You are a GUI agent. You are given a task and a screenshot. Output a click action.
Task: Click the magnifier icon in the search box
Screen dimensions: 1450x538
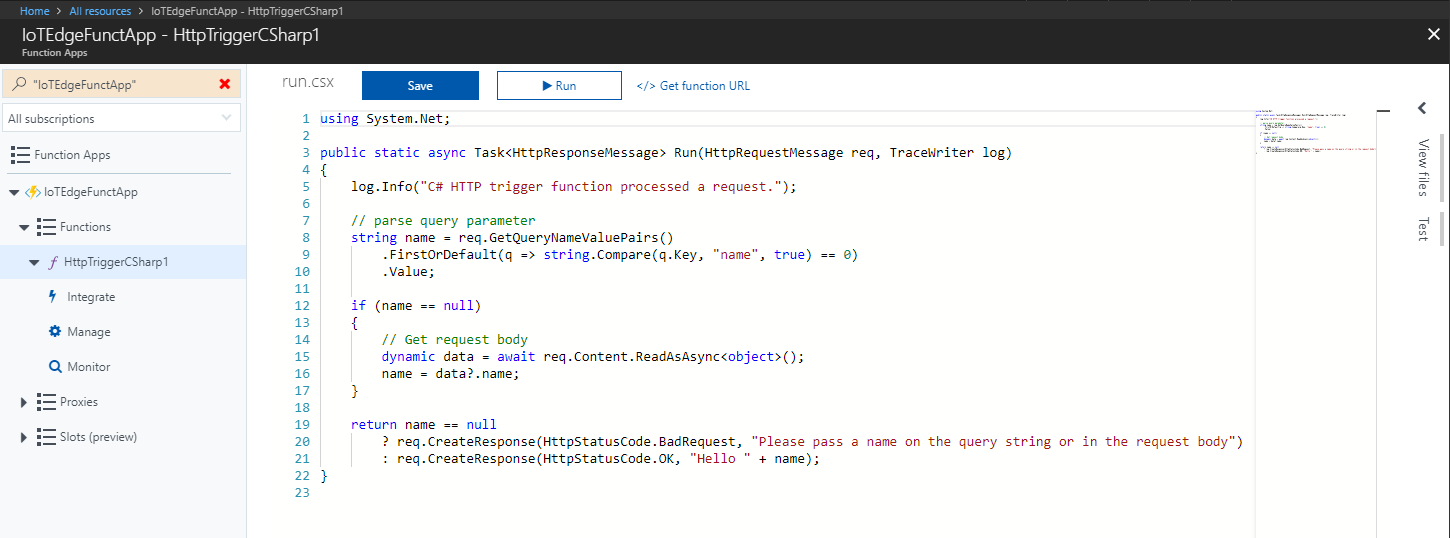[x=19, y=85]
